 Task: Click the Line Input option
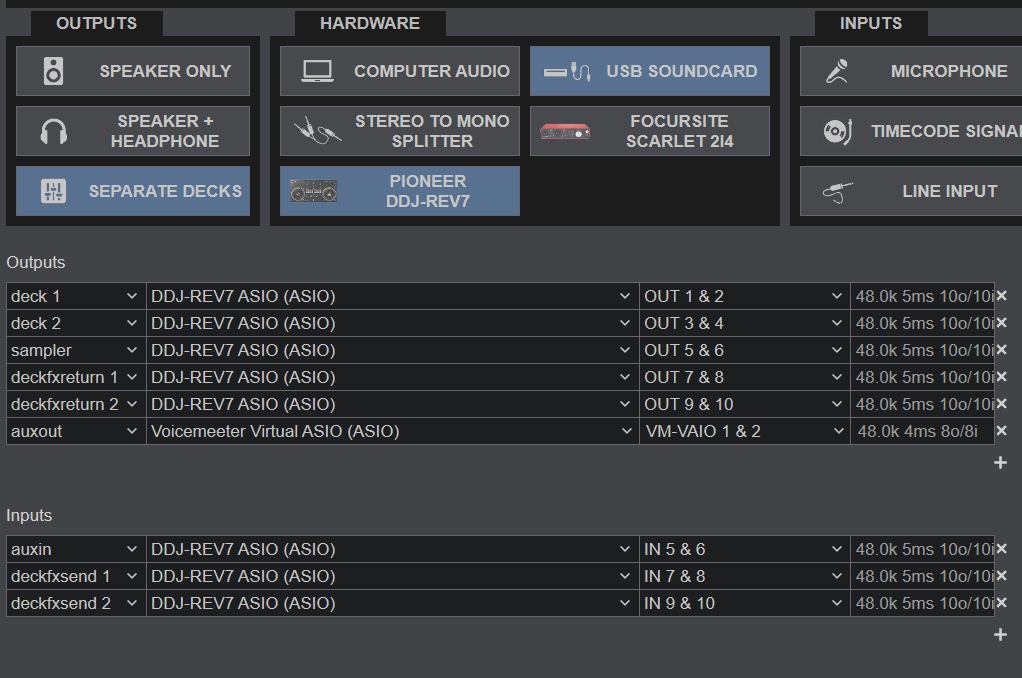tap(910, 191)
